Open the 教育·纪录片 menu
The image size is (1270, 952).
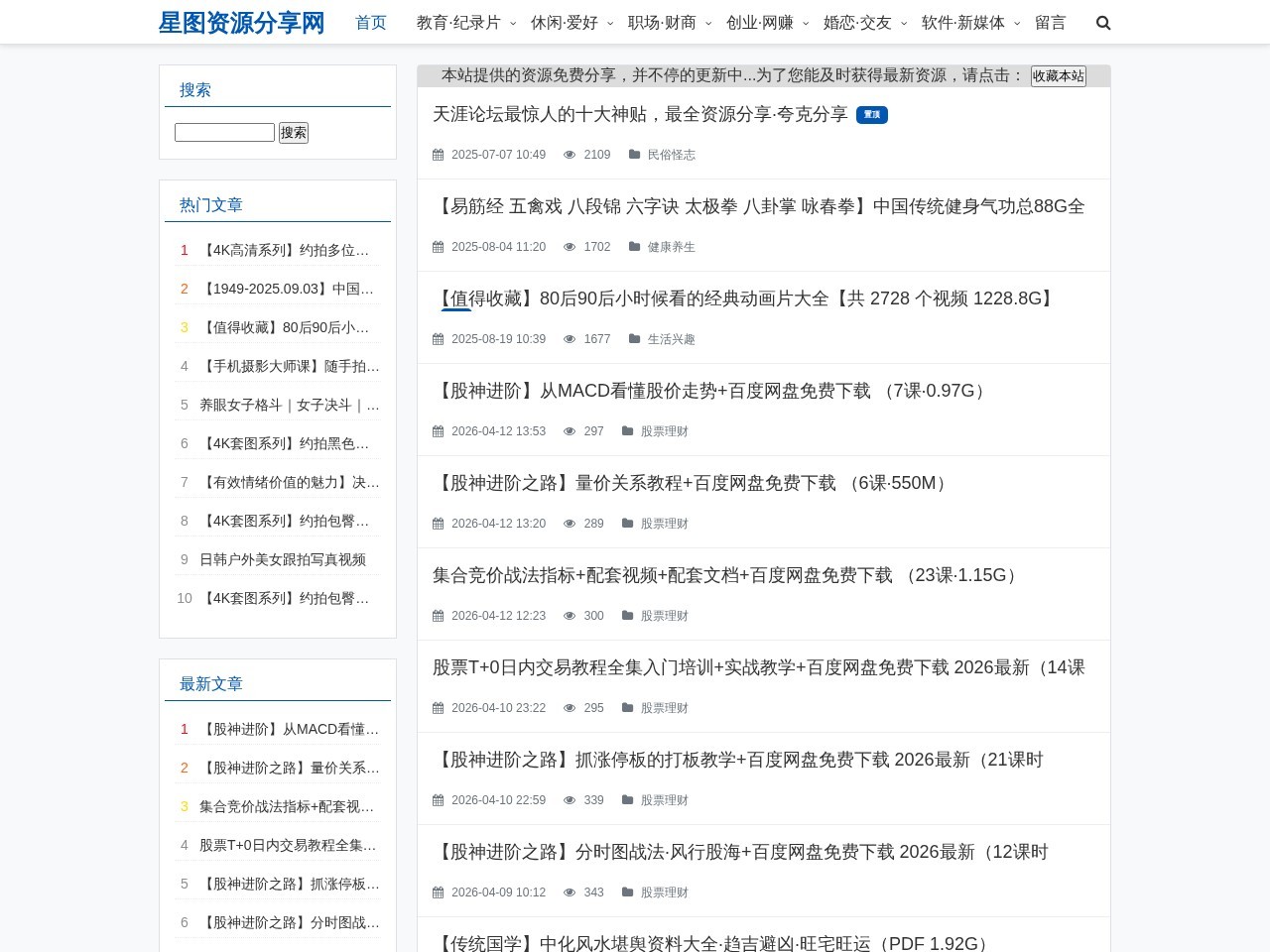[x=458, y=23]
